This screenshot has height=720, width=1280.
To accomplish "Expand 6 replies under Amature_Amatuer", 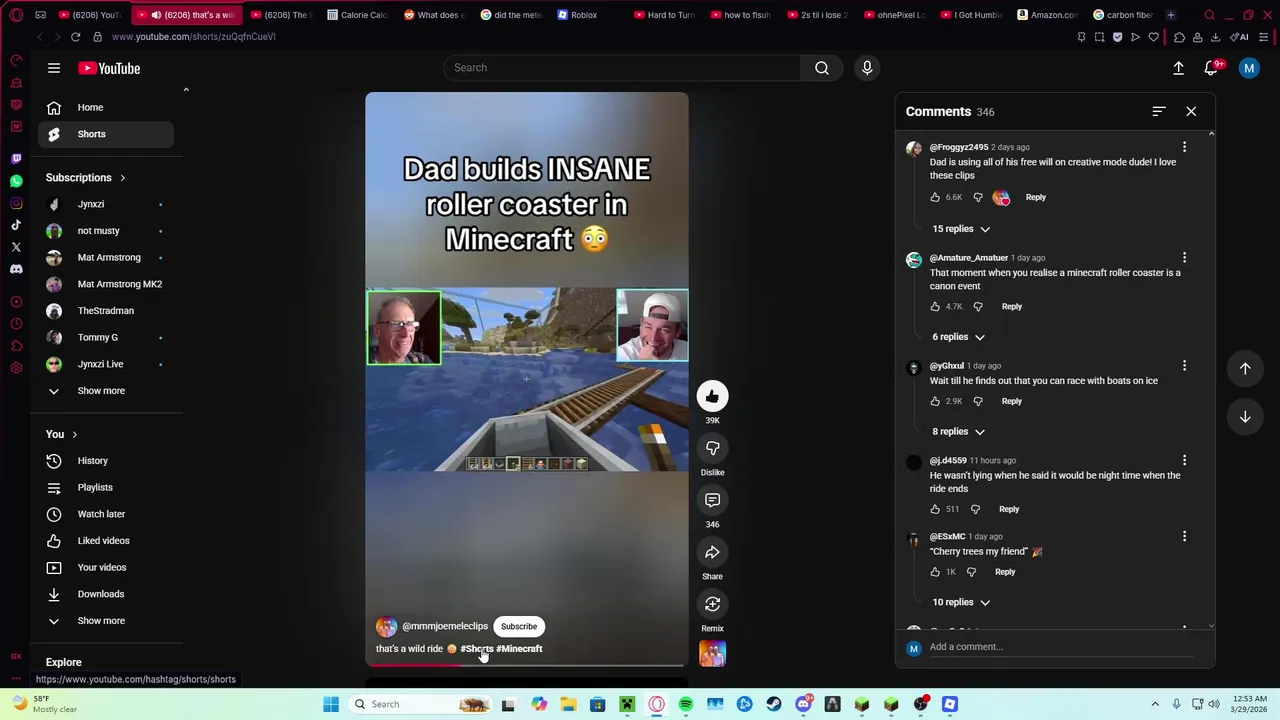I will coord(958,337).
